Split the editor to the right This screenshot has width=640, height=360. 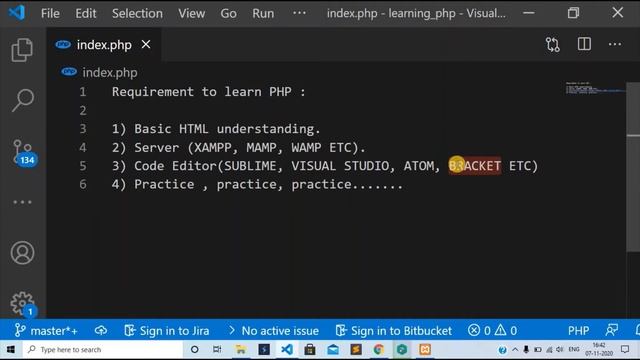[584, 44]
